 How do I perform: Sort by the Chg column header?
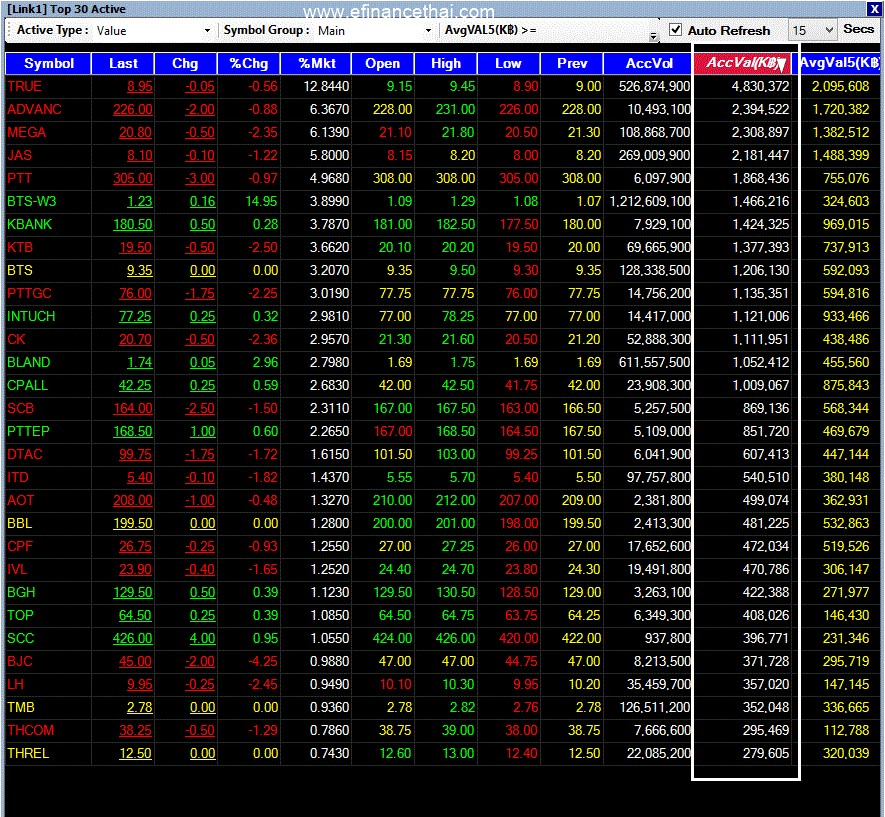(185, 63)
